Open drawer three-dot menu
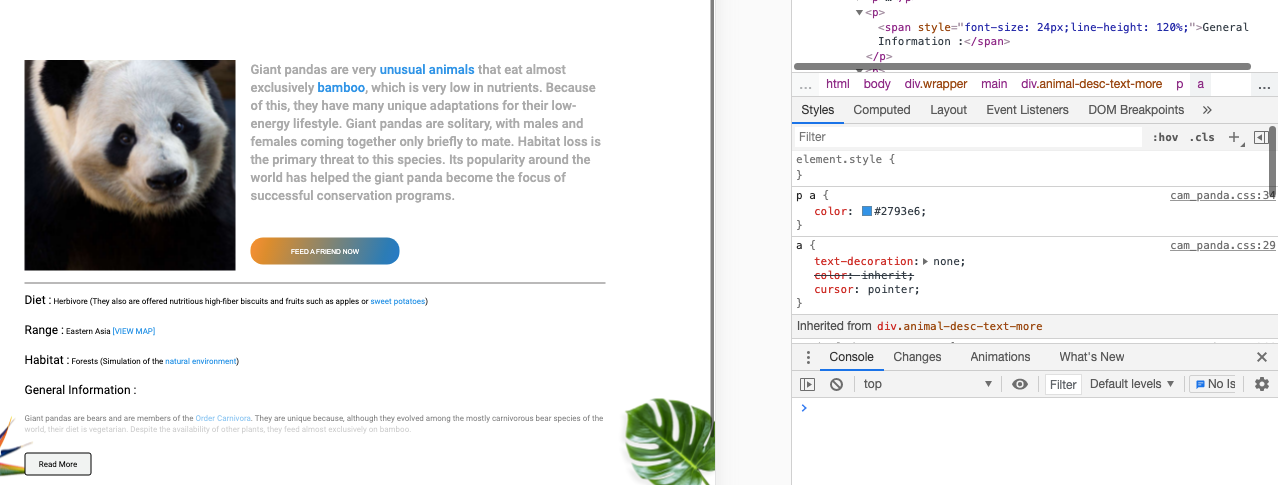 point(808,357)
